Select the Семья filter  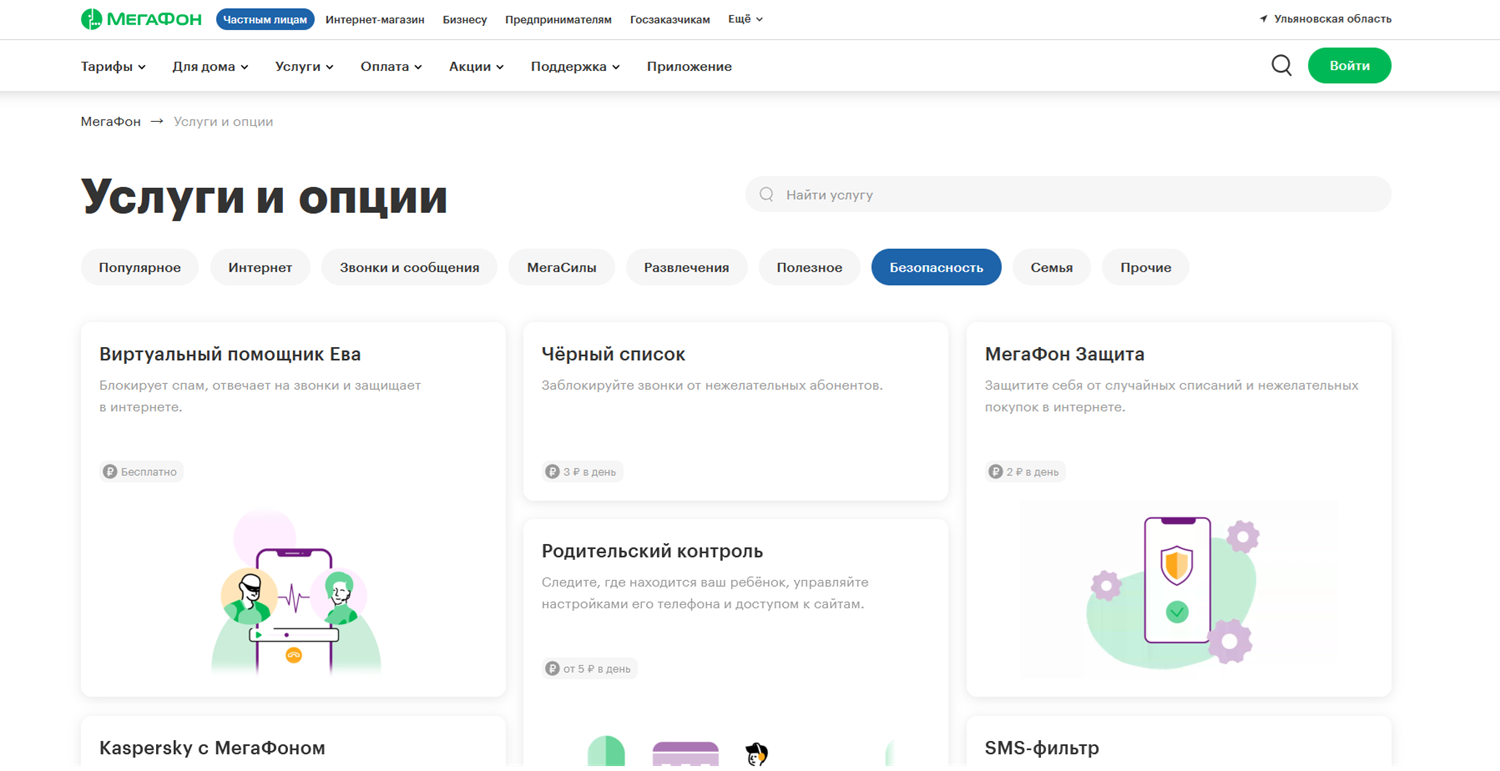1051,267
